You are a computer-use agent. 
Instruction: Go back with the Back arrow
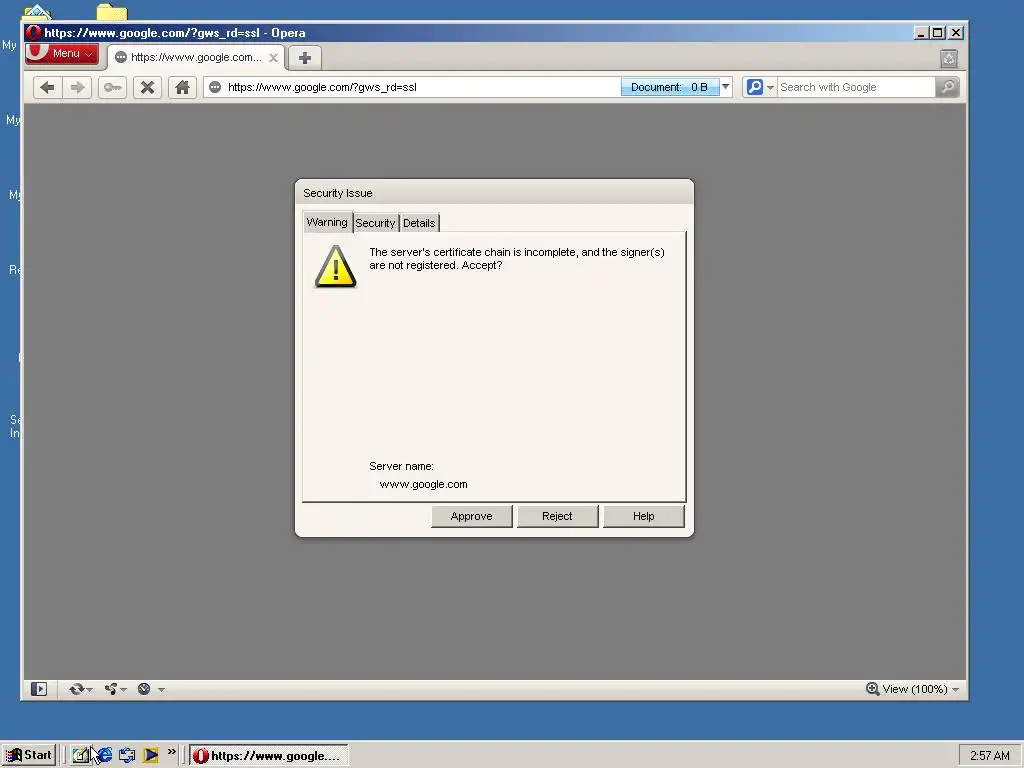coord(47,88)
